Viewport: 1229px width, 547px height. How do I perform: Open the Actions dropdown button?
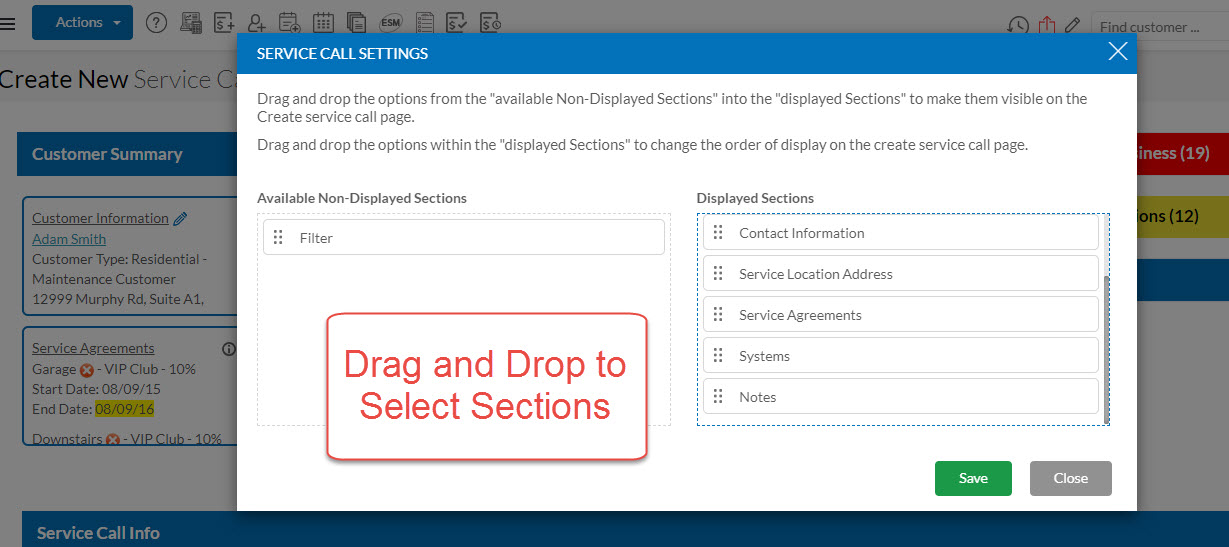point(82,22)
